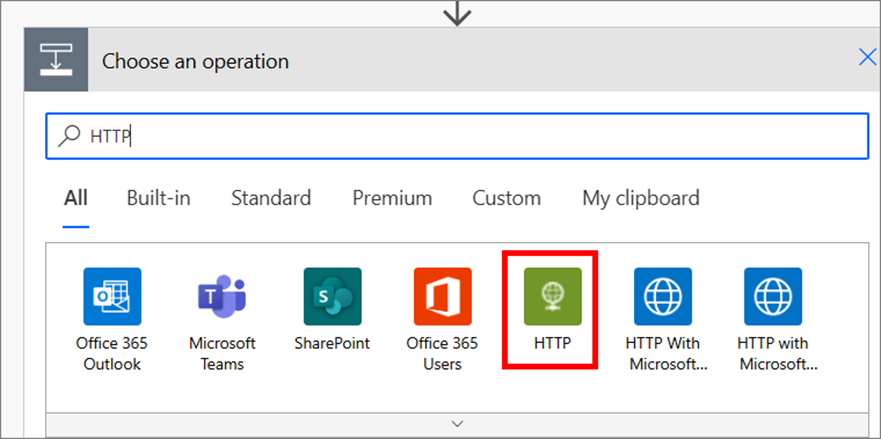Go to the Custom tab

click(507, 198)
